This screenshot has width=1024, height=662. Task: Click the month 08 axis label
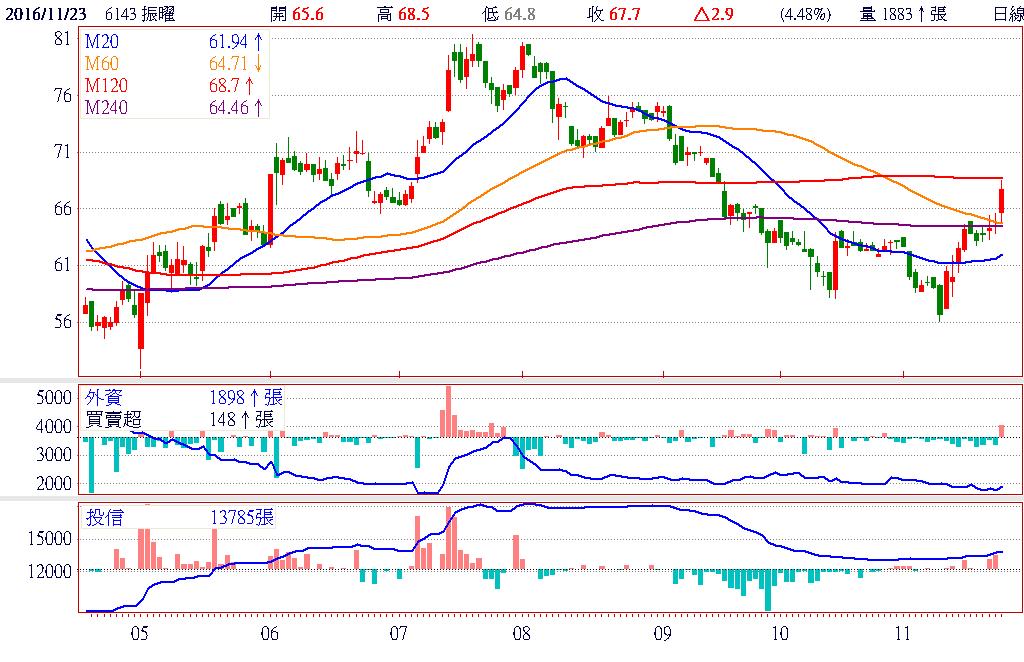pos(522,633)
